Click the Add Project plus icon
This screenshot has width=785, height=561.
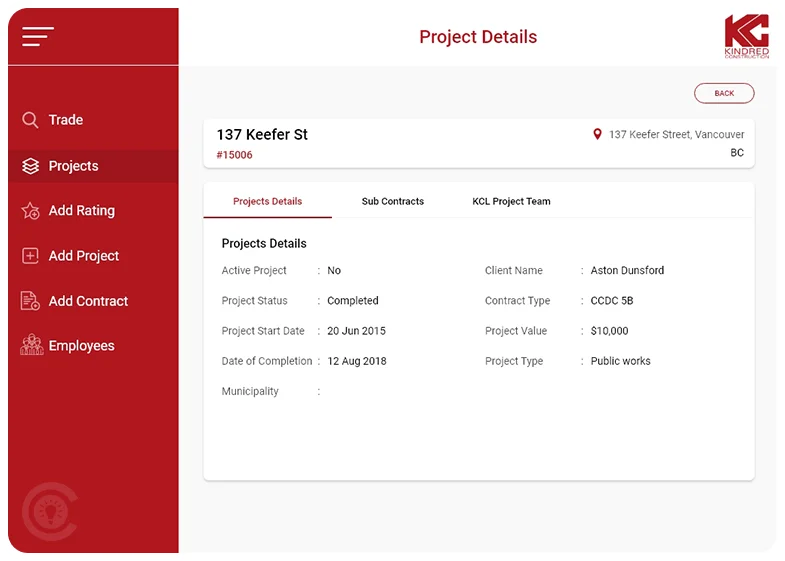pos(30,256)
